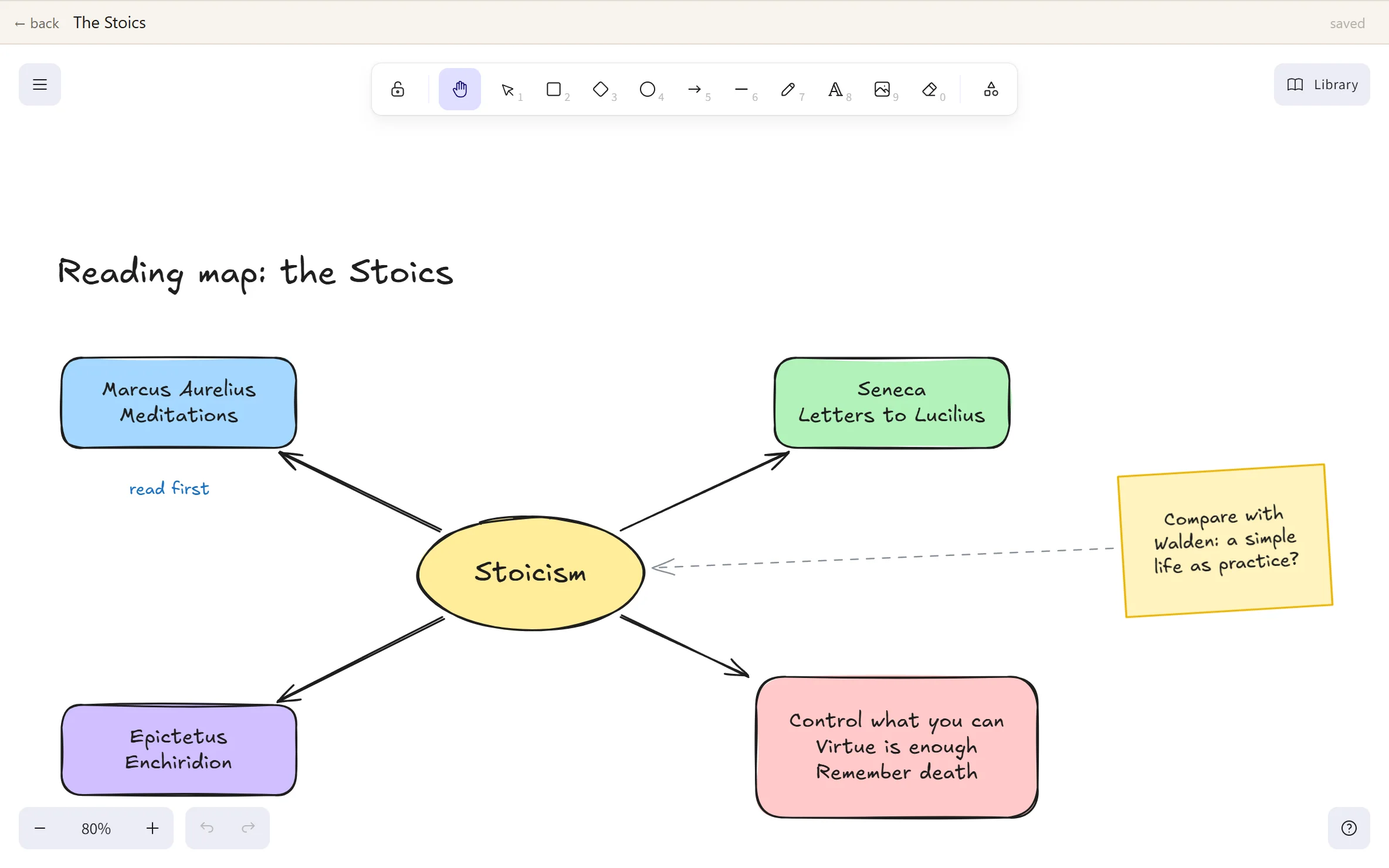Click the blue "read first" label
The width and height of the screenshot is (1389, 868).
click(x=169, y=489)
